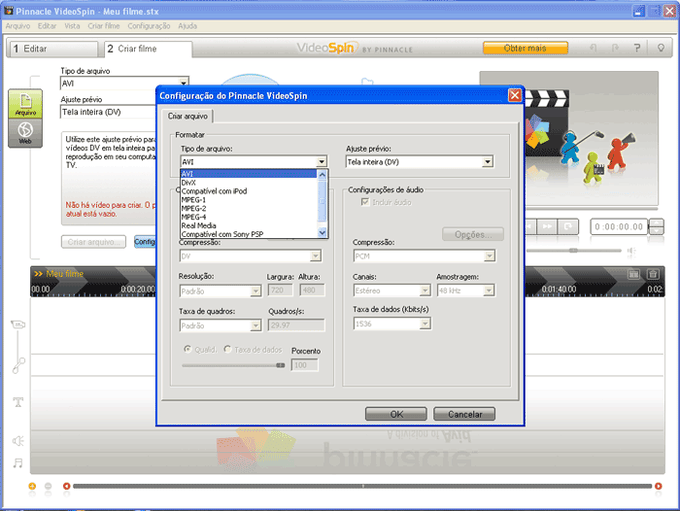Switch to the 2 Criar filme tab
680x511 pixels.
click(148, 49)
